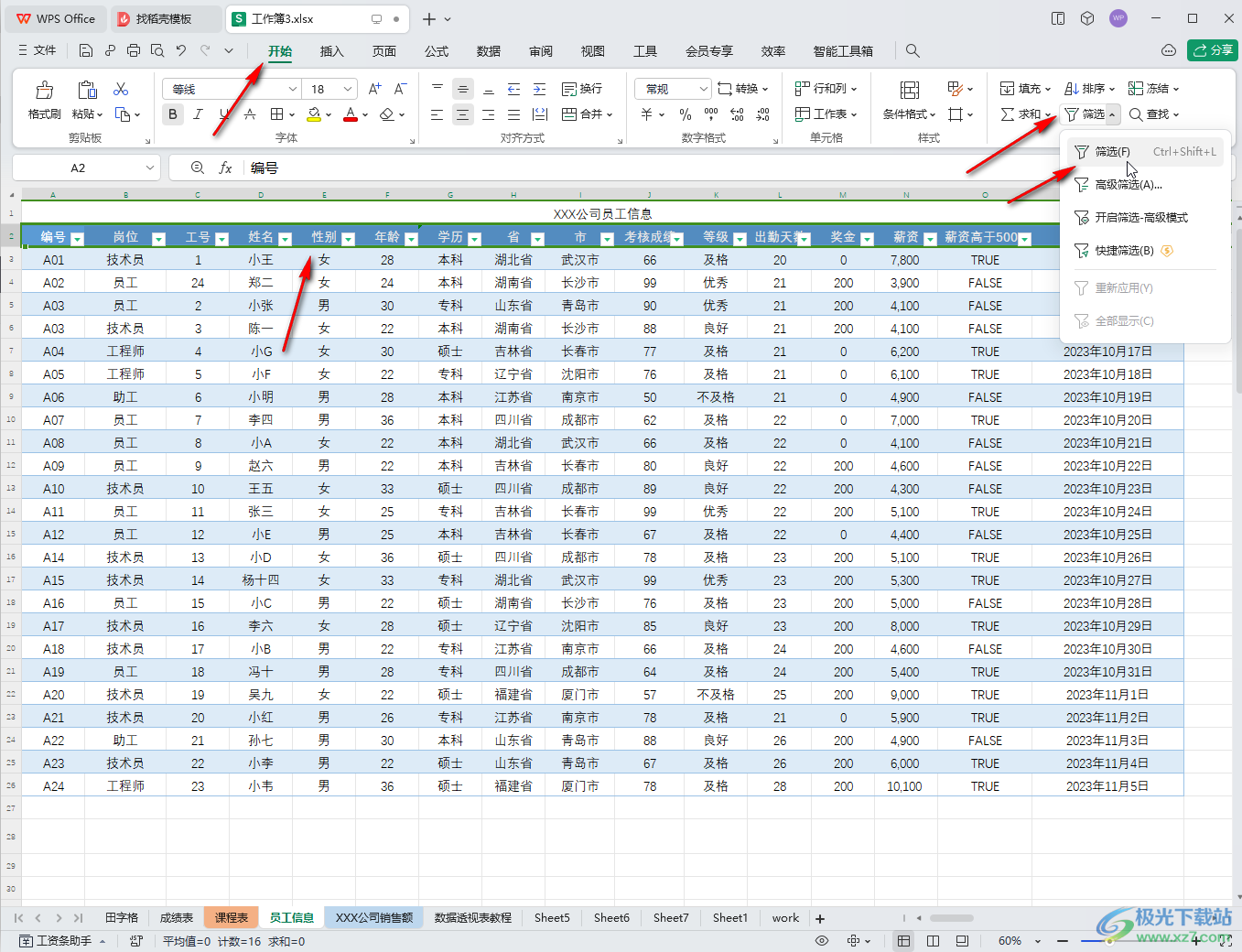Open filter dropdown for 岗位 column
The image size is (1242, 952).
click(x=158, y=239)
